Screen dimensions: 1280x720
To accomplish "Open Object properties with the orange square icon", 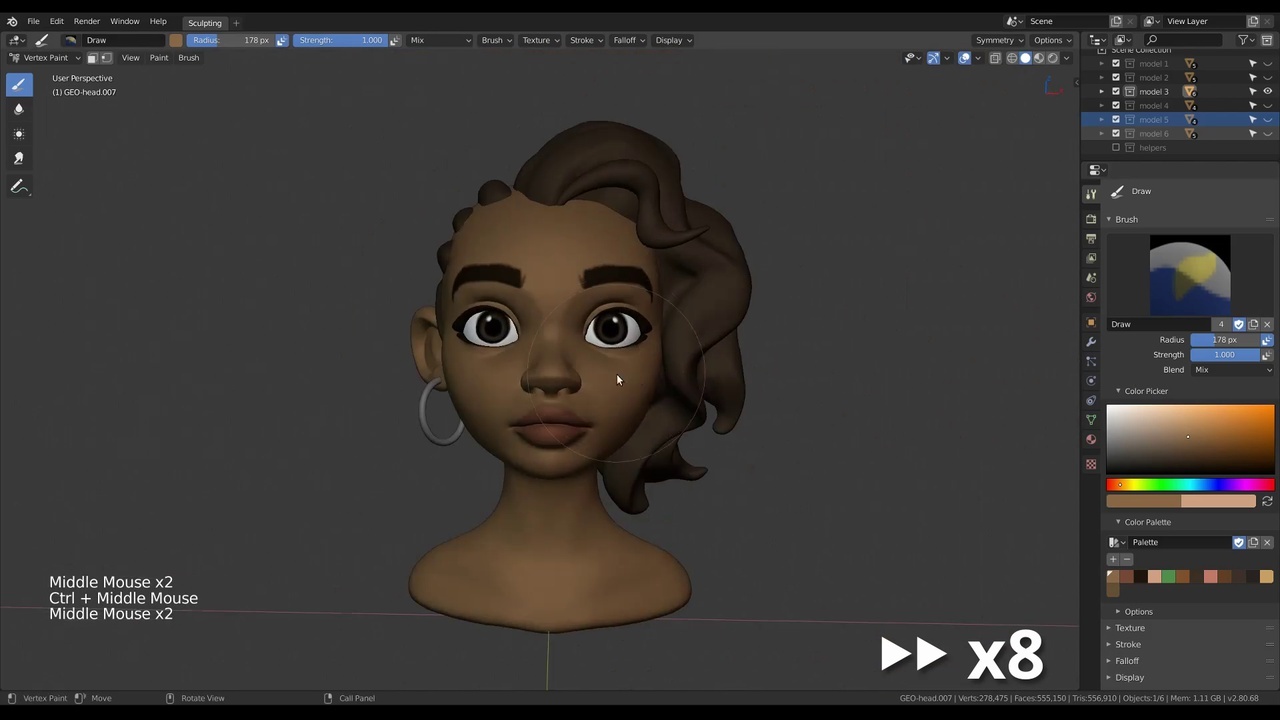I will tap(1091, 320).
